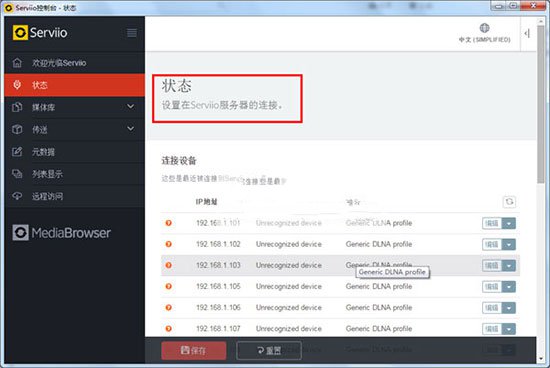Click status icon for 192.168.1.105
The image size is (550, 368).
169,286
